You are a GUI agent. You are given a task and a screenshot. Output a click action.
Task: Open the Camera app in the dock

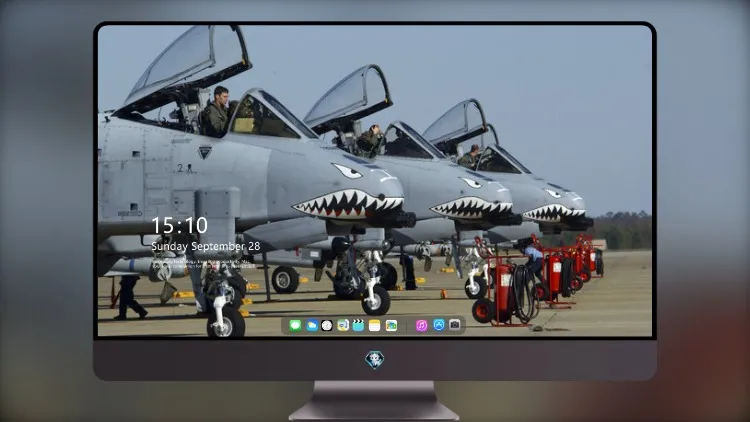(455, 325)
